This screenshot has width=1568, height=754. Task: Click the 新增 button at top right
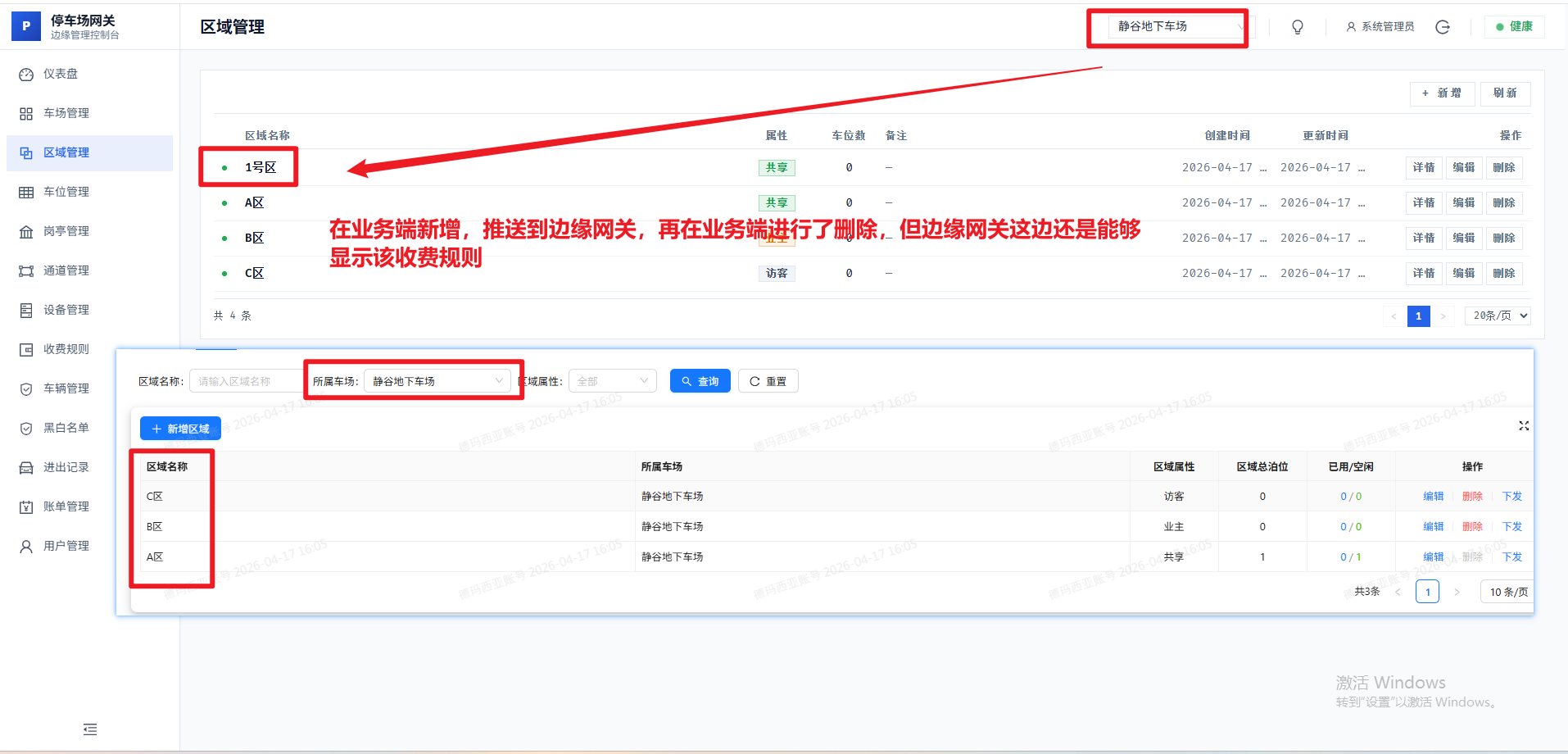tap(1442, 93)
